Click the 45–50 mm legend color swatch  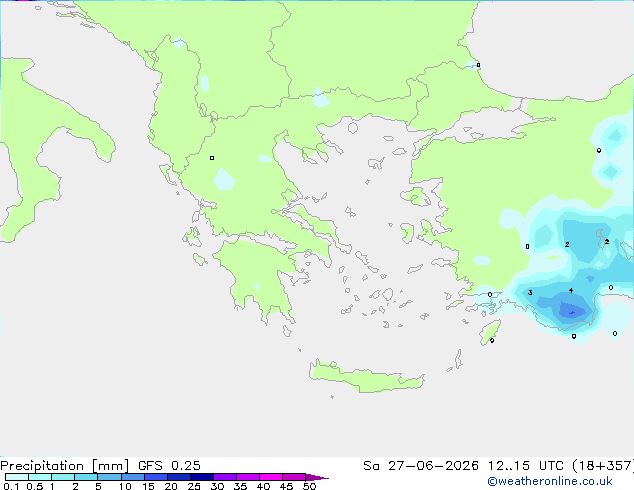294,477
